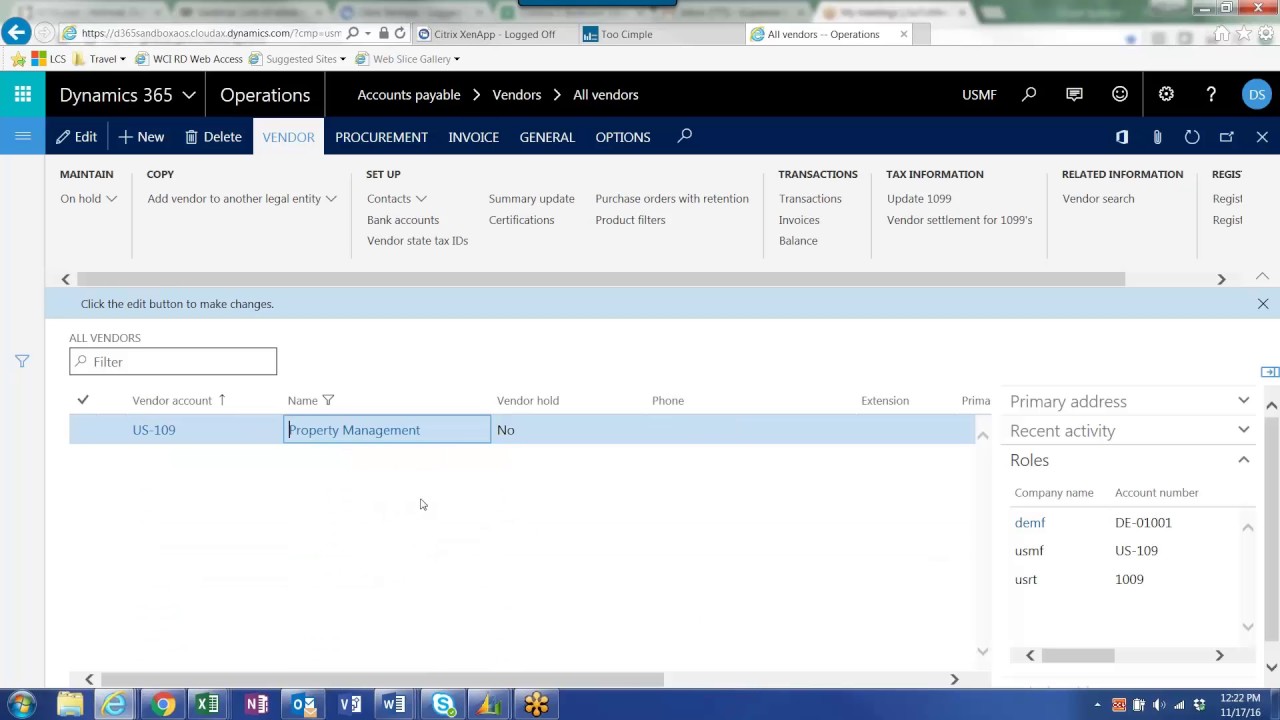
Task: Click the DS user avatar
Action: pyautogui.click(x=1256, y=95)
